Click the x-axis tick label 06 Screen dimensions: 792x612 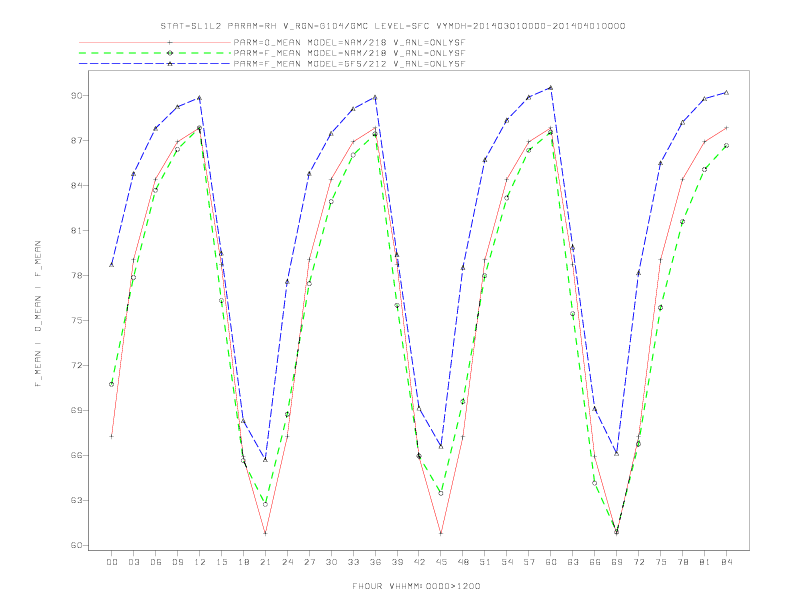click(x=155, y=562)
